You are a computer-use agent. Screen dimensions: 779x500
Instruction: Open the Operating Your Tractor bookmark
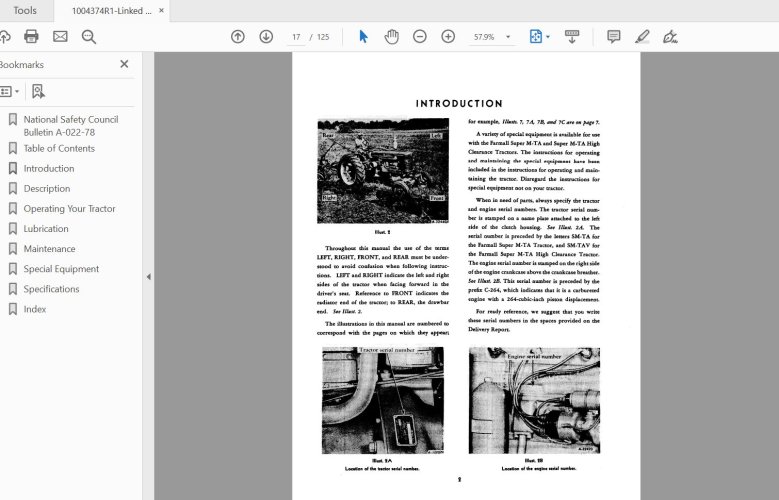[69, 209]
